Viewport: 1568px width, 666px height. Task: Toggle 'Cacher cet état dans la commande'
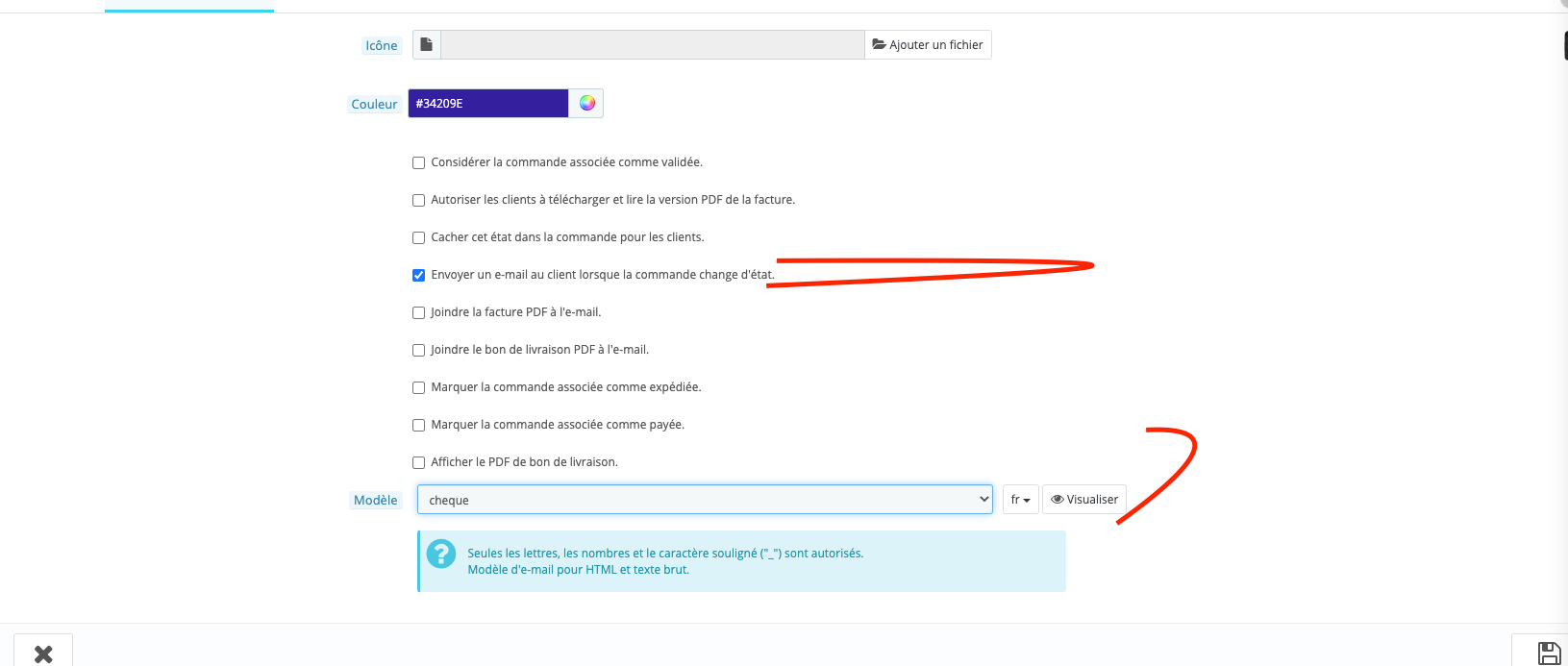click(x=418, y=237)
